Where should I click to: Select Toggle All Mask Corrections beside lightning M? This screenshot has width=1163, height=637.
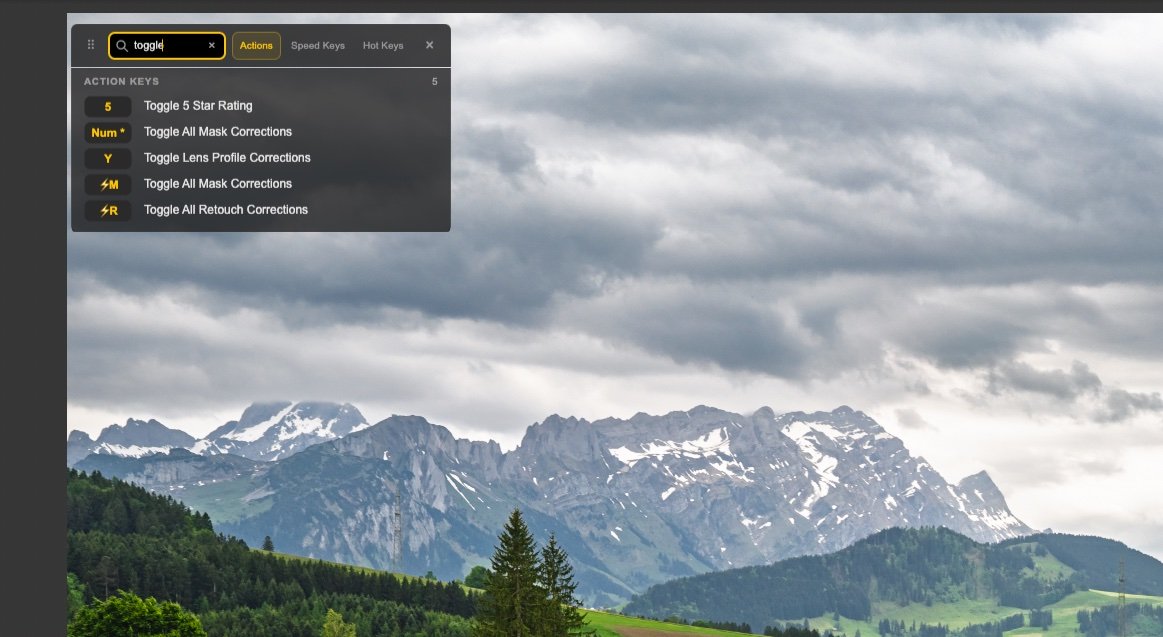coord(218,184)
